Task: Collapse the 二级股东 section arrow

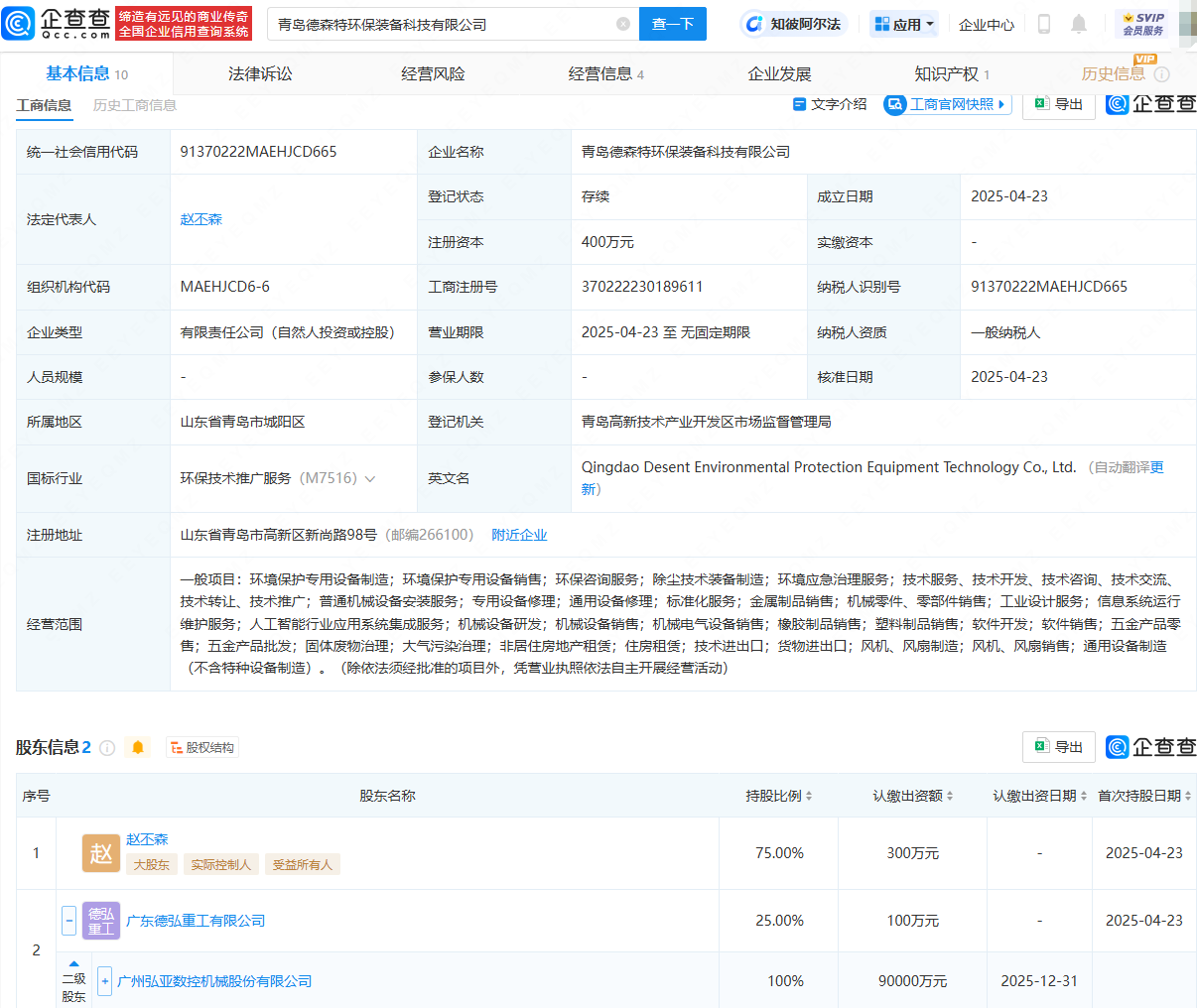Action: pos(73,963)
